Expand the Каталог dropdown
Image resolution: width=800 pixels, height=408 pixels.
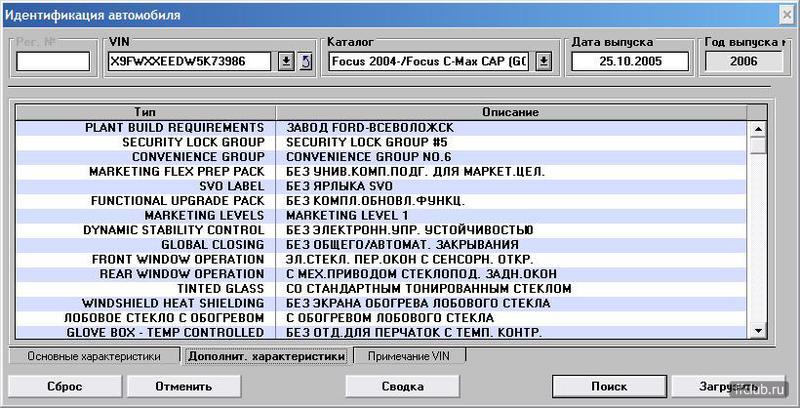click(x=544, y=62)
